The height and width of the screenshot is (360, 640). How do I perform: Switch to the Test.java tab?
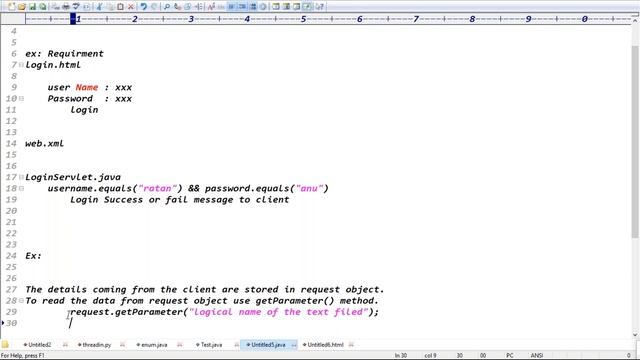click(x=210, y=345)
